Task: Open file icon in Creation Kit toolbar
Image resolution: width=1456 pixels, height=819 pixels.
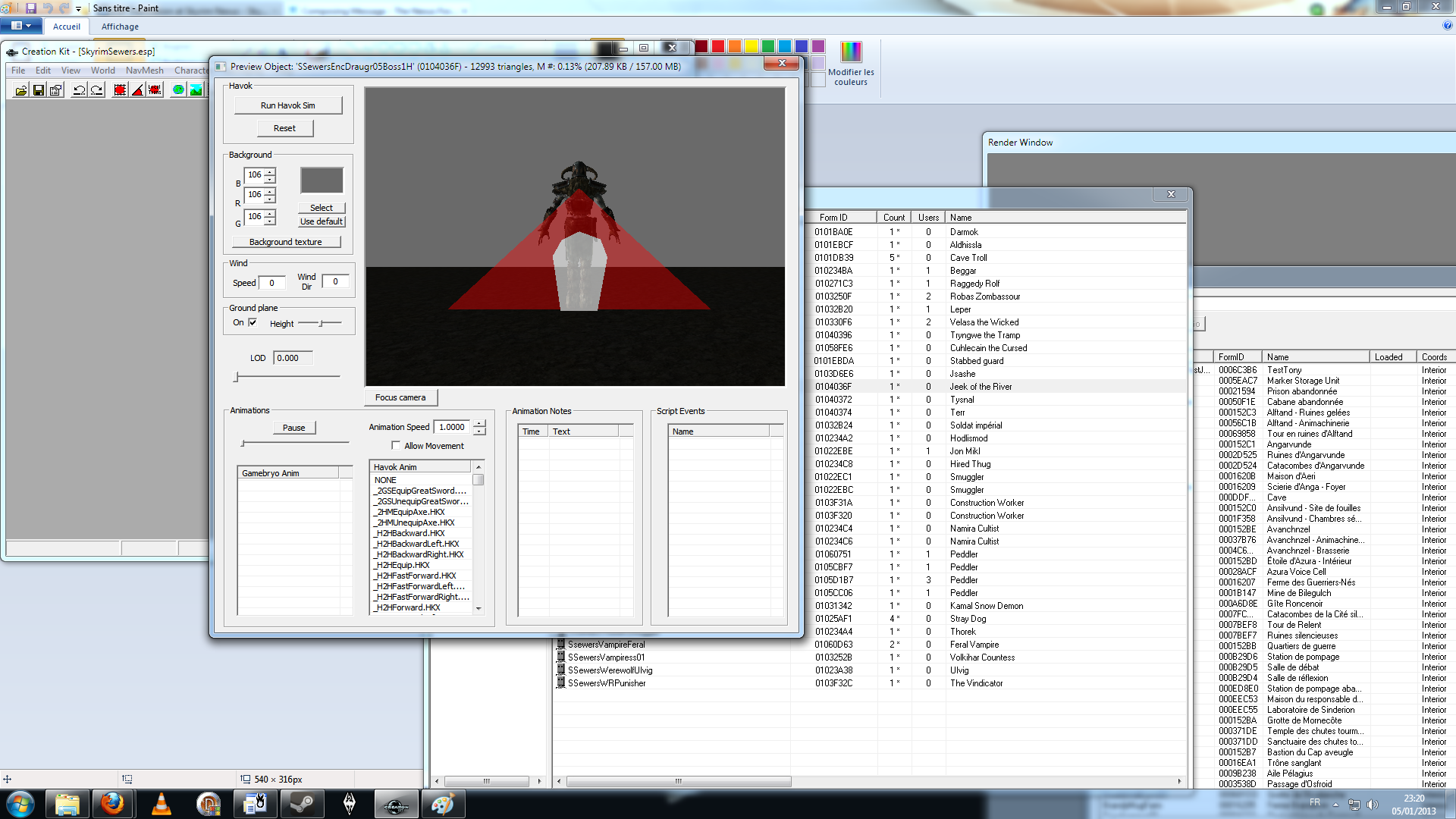Action: 21,90
